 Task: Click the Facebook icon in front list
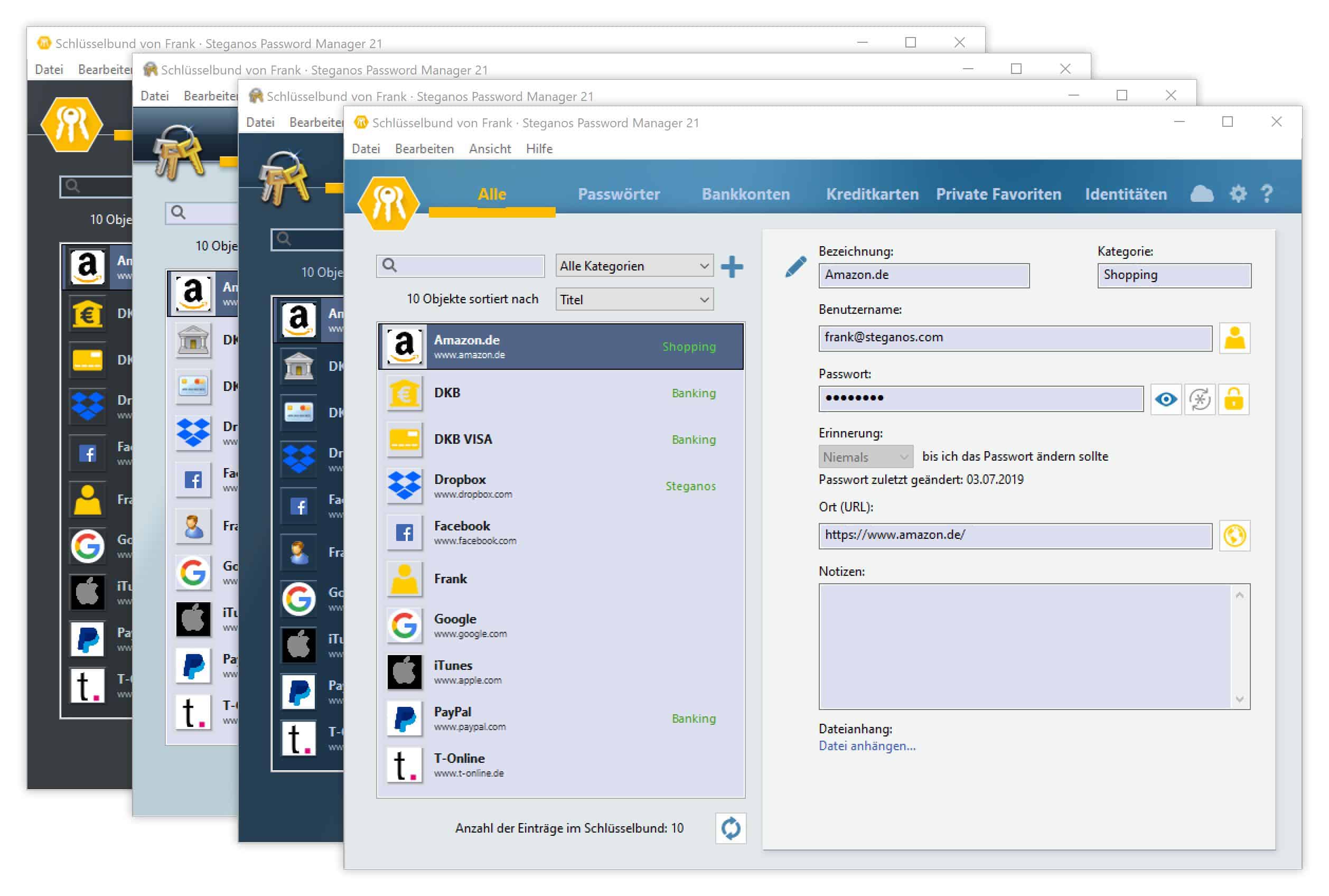click(x=404, y=533)
